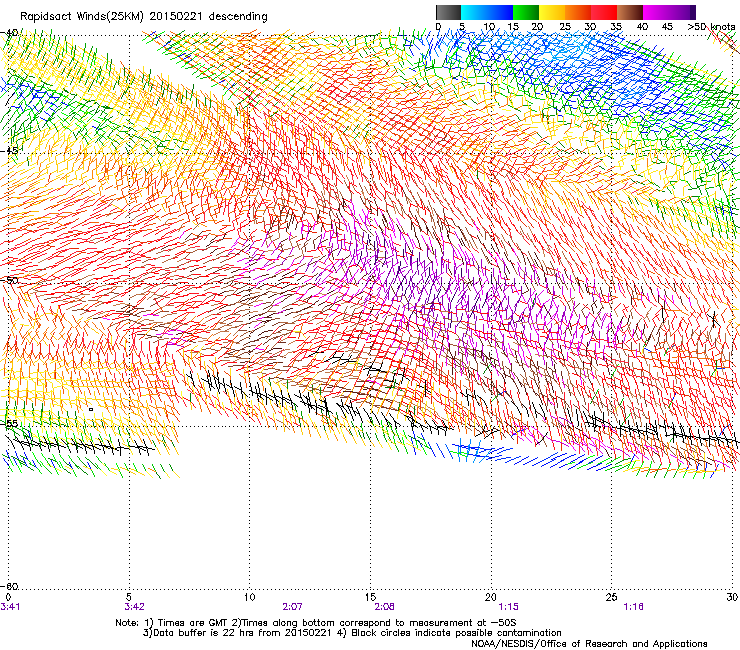Click the longitude axis label '0' at bottom
The image size is (740, 650).
point(8,597)
